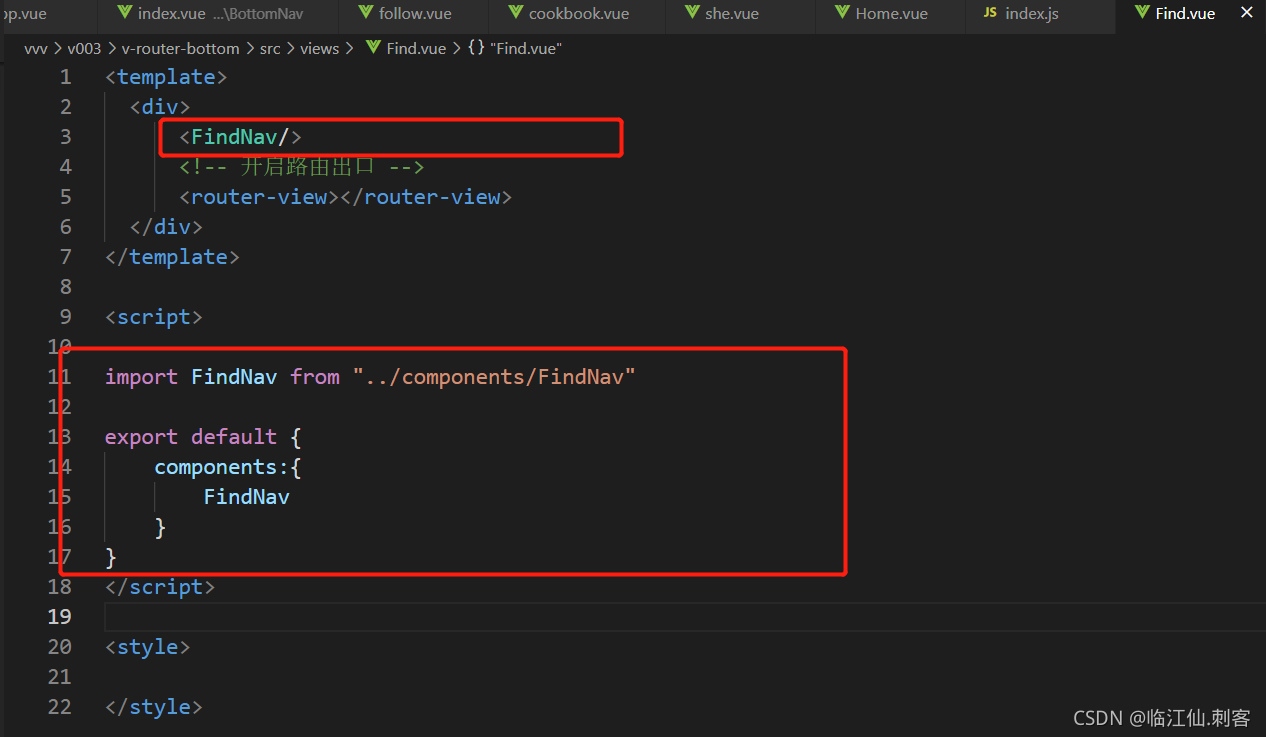The image size is (1266, 737).
Task: Switch to the Home.vue tab
Action: click(890, 14)
